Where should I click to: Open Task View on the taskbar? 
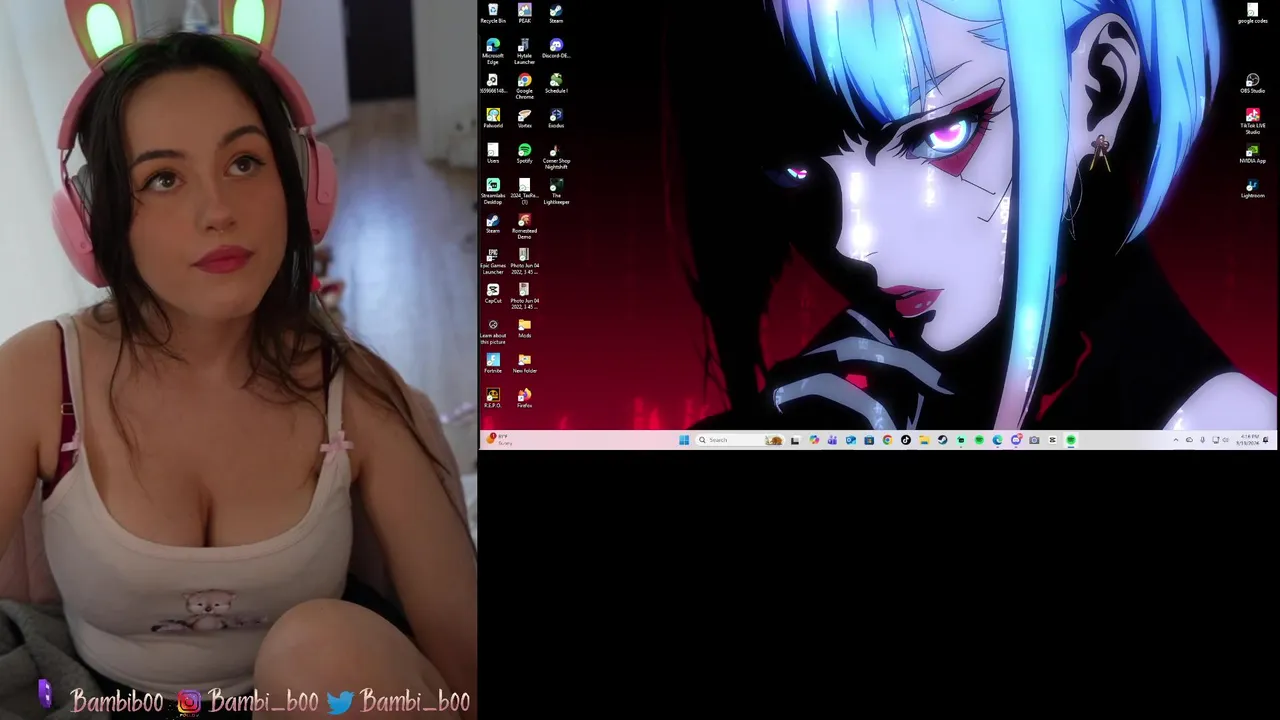click(795, 440)
